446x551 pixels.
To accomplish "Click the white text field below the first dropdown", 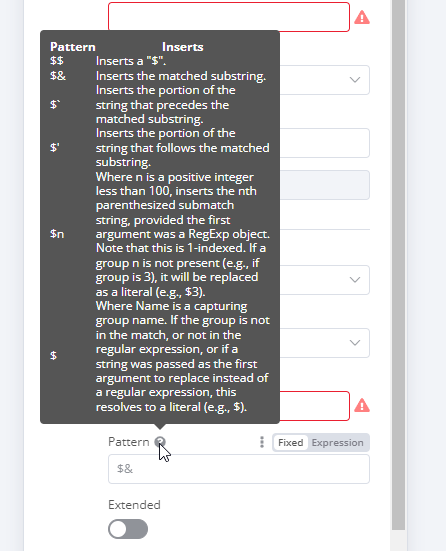I will coord(324,143).
